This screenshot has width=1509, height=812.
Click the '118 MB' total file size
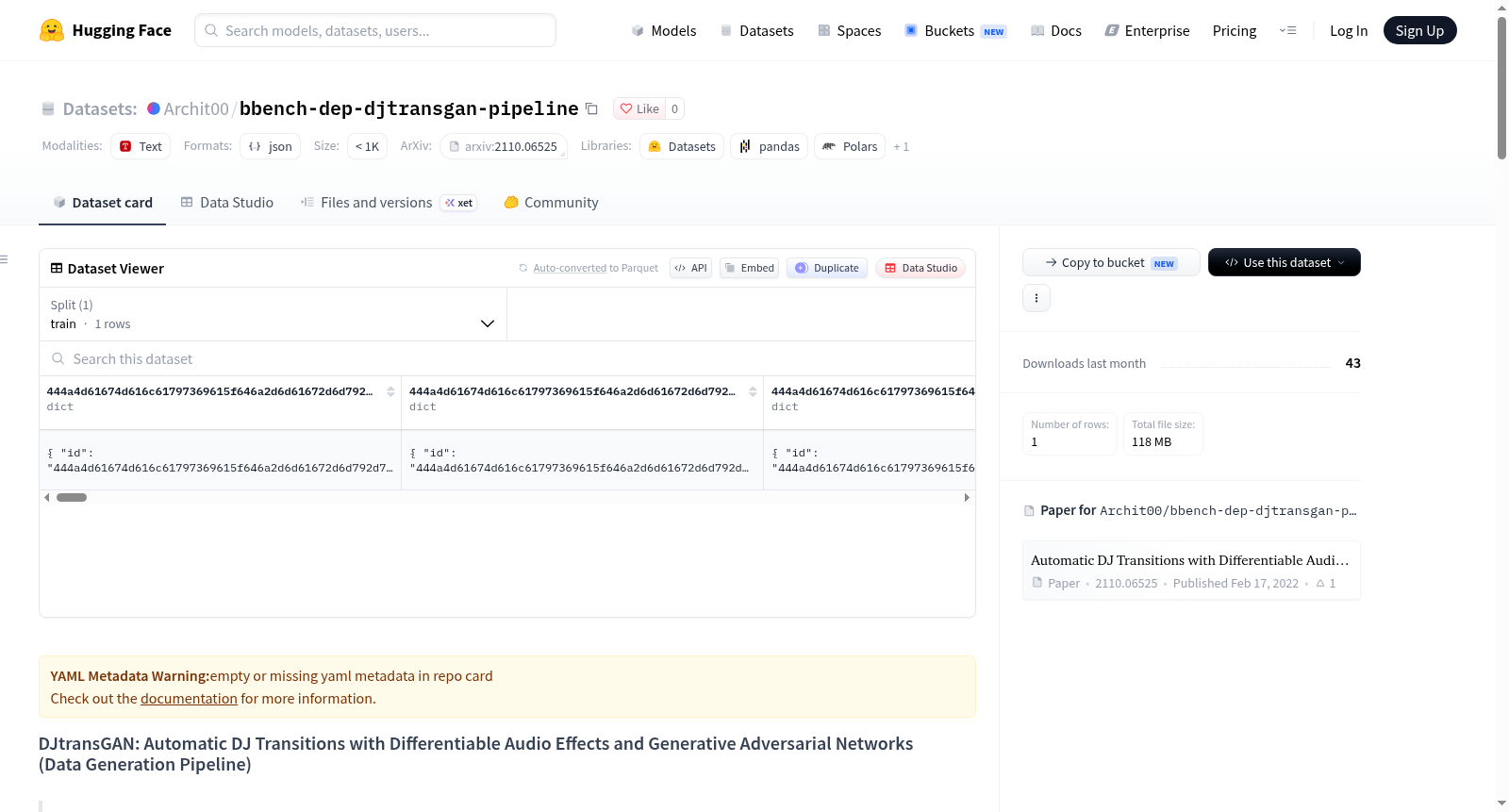[x=1152, y=441]
